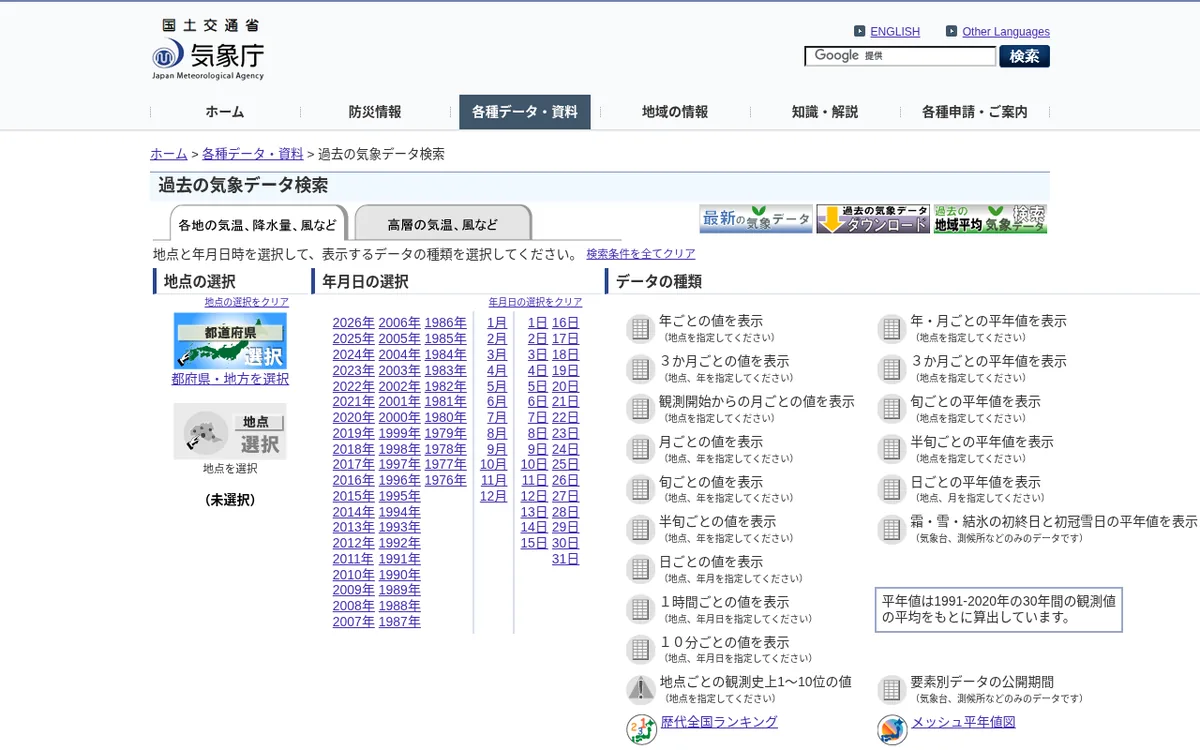Click table icon for 旬ごとの平年値を表示
The width and height of the screenshot is (1200, 750).
click(x=891, y=408)
